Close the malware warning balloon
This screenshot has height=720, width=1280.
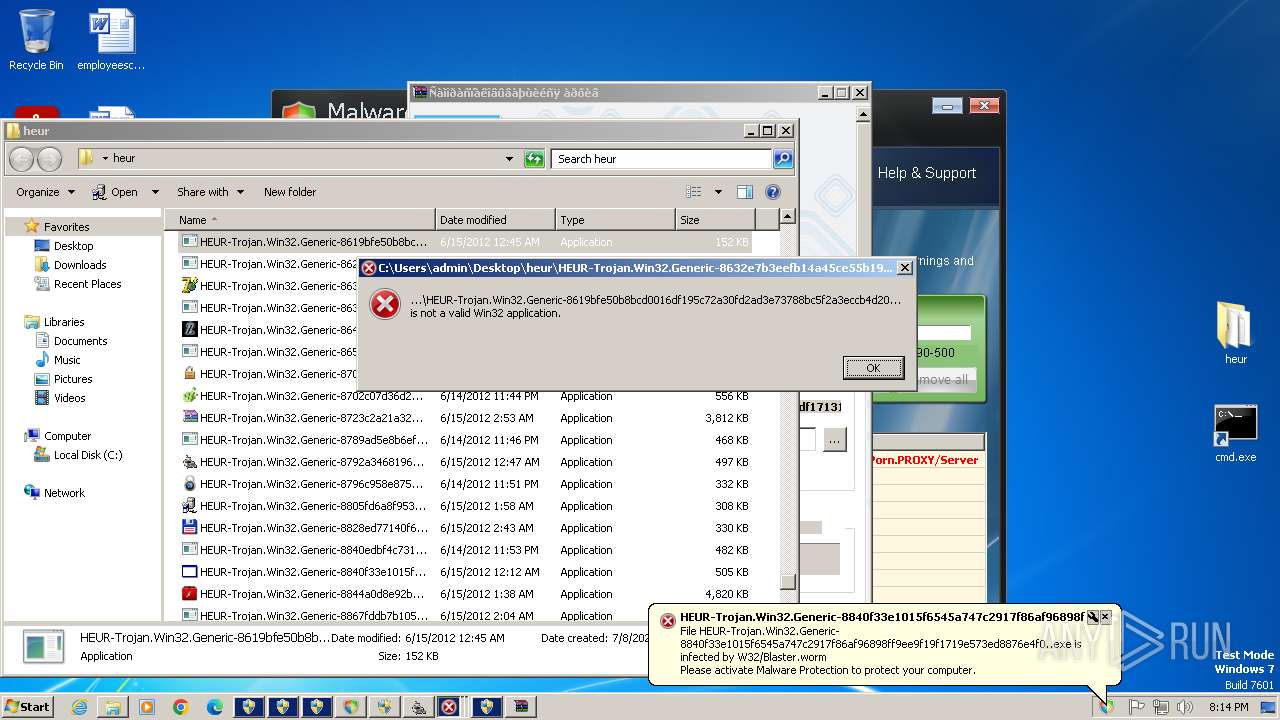1105,618
